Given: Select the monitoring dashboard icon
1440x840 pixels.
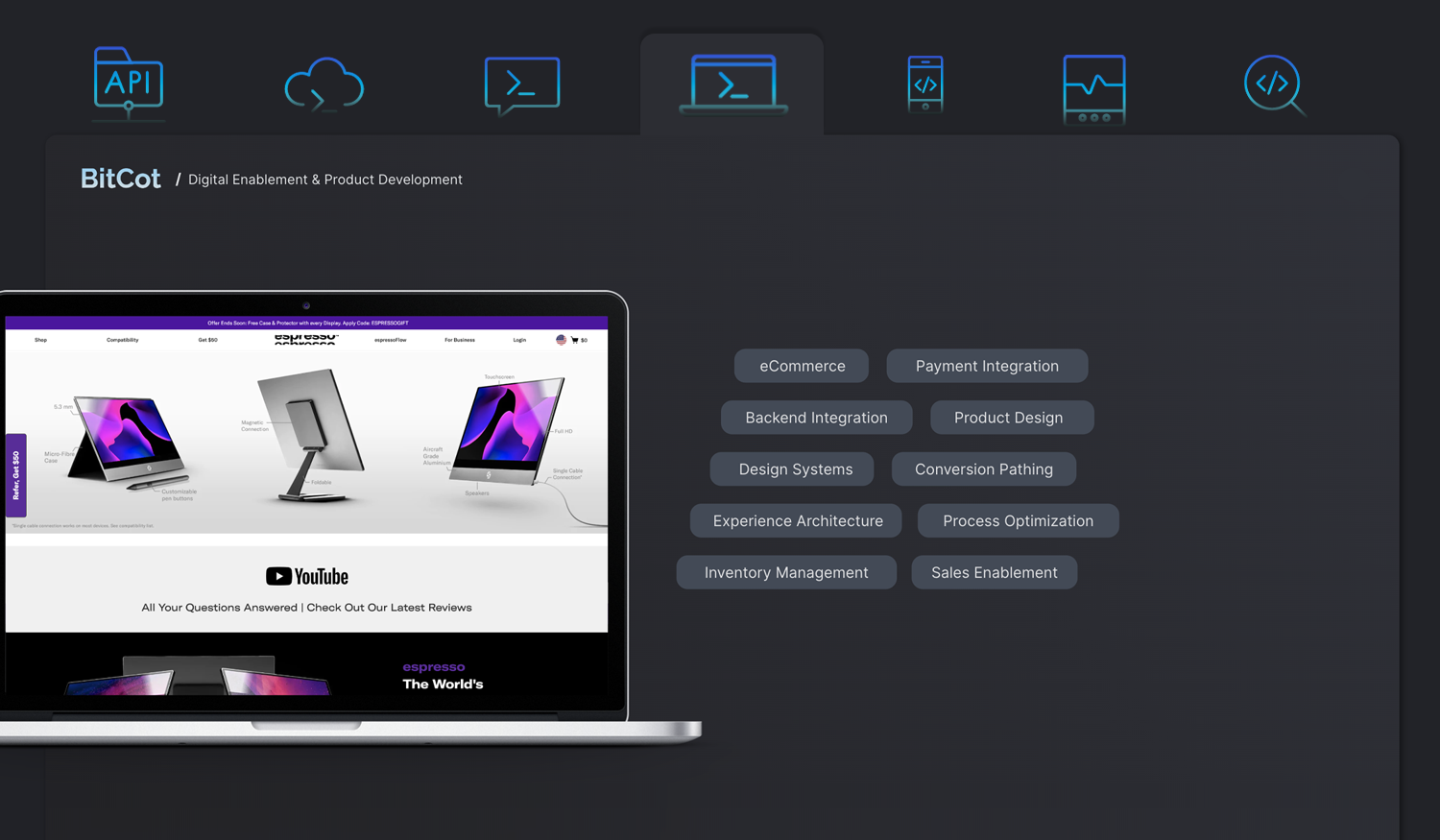Looking at the screenshot, I should [1094, 86].
